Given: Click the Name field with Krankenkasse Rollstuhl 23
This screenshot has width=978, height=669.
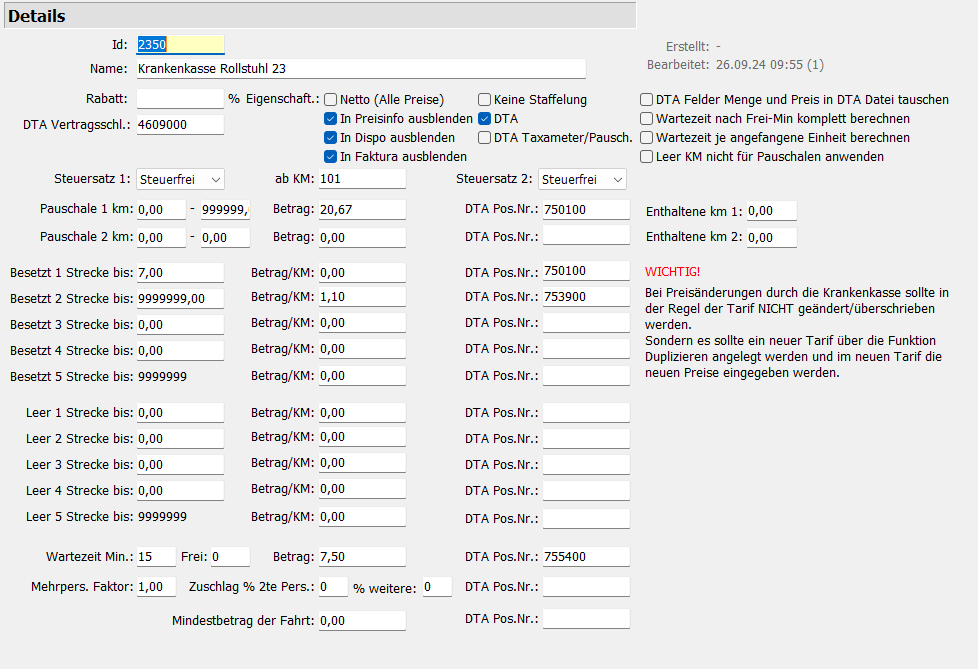Looking at the screenshot, I should pos(360,69).
